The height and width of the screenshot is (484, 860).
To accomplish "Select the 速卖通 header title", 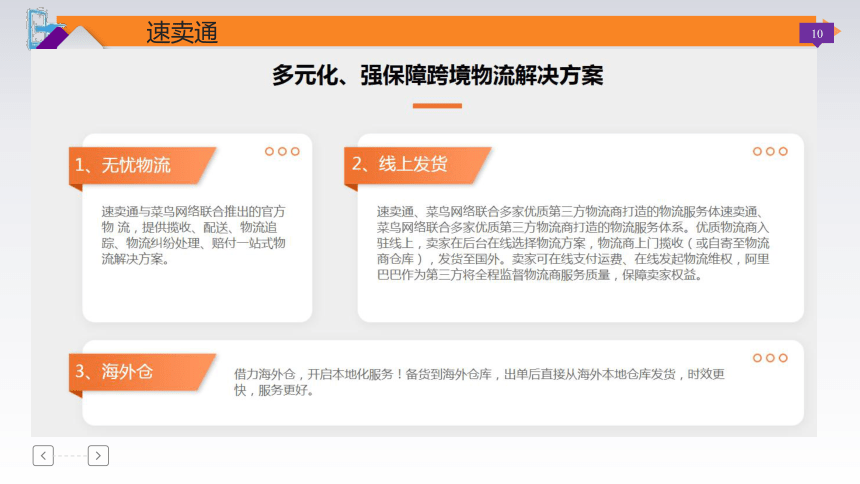I will (182, 32).
